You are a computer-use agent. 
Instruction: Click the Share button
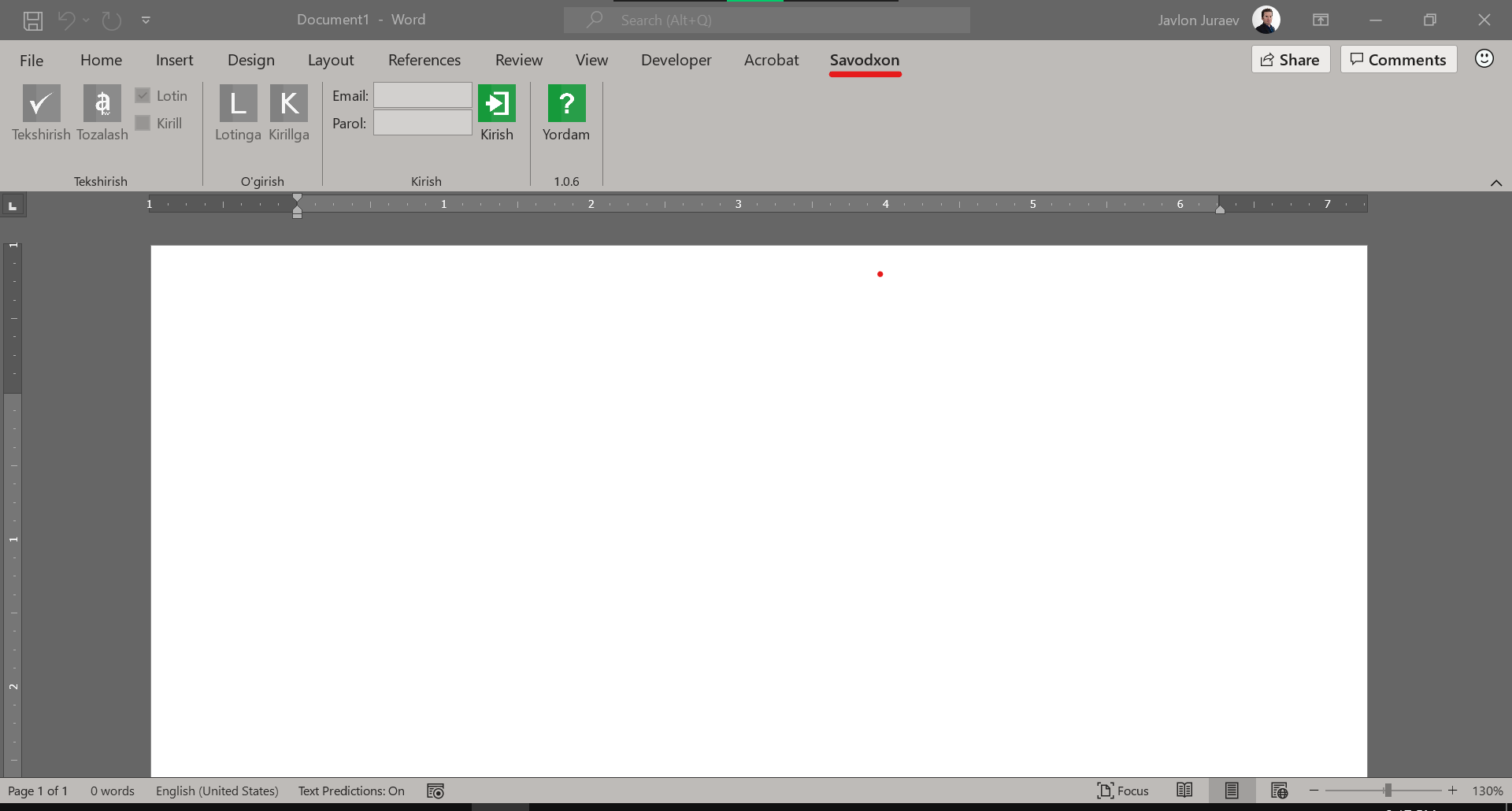point(1290,60)
